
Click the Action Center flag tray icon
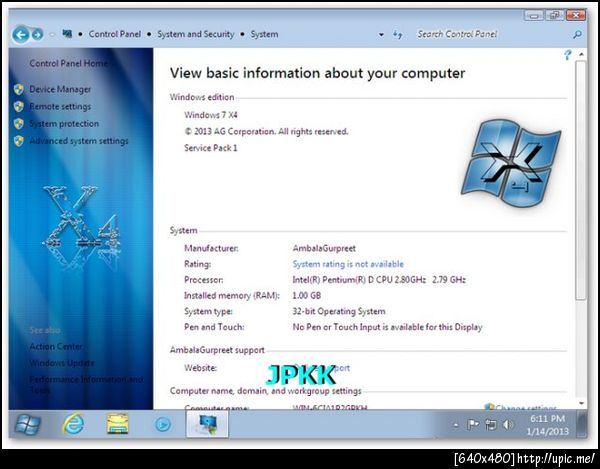(x=473, y=424)
